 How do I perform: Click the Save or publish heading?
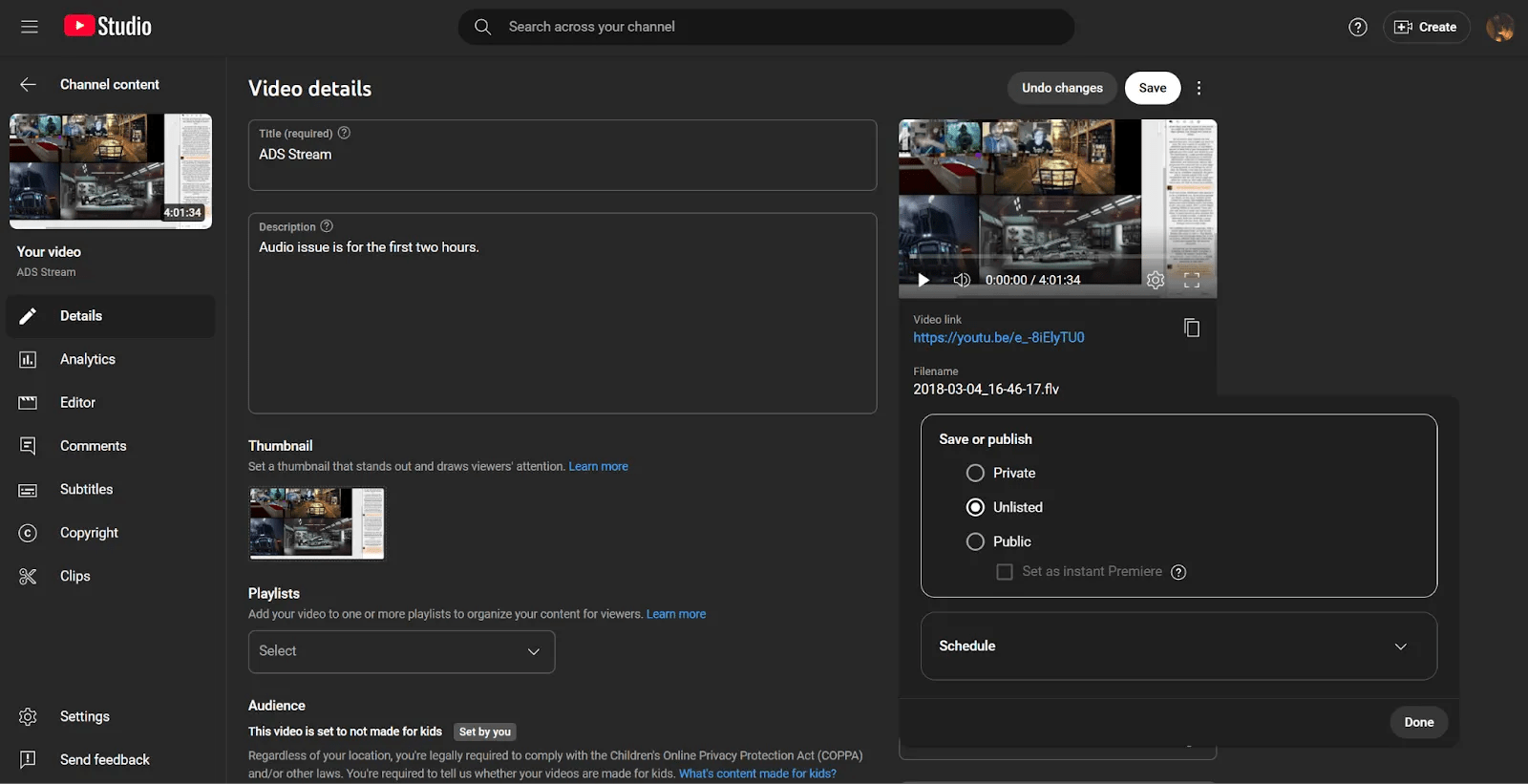tap(986, 439)
